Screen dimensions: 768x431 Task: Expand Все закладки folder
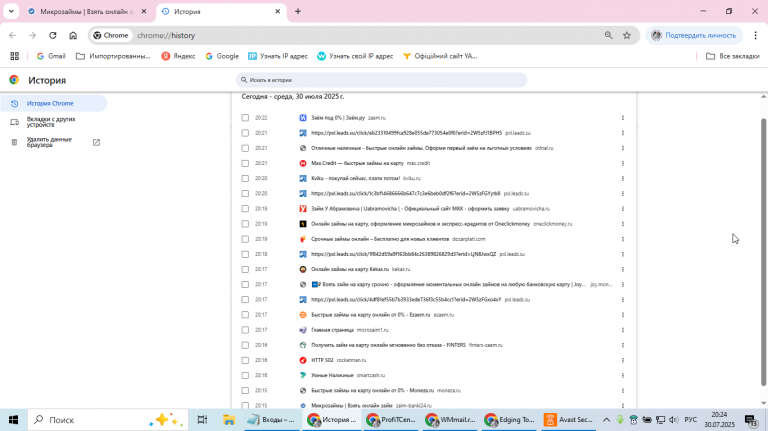point(732,56)
